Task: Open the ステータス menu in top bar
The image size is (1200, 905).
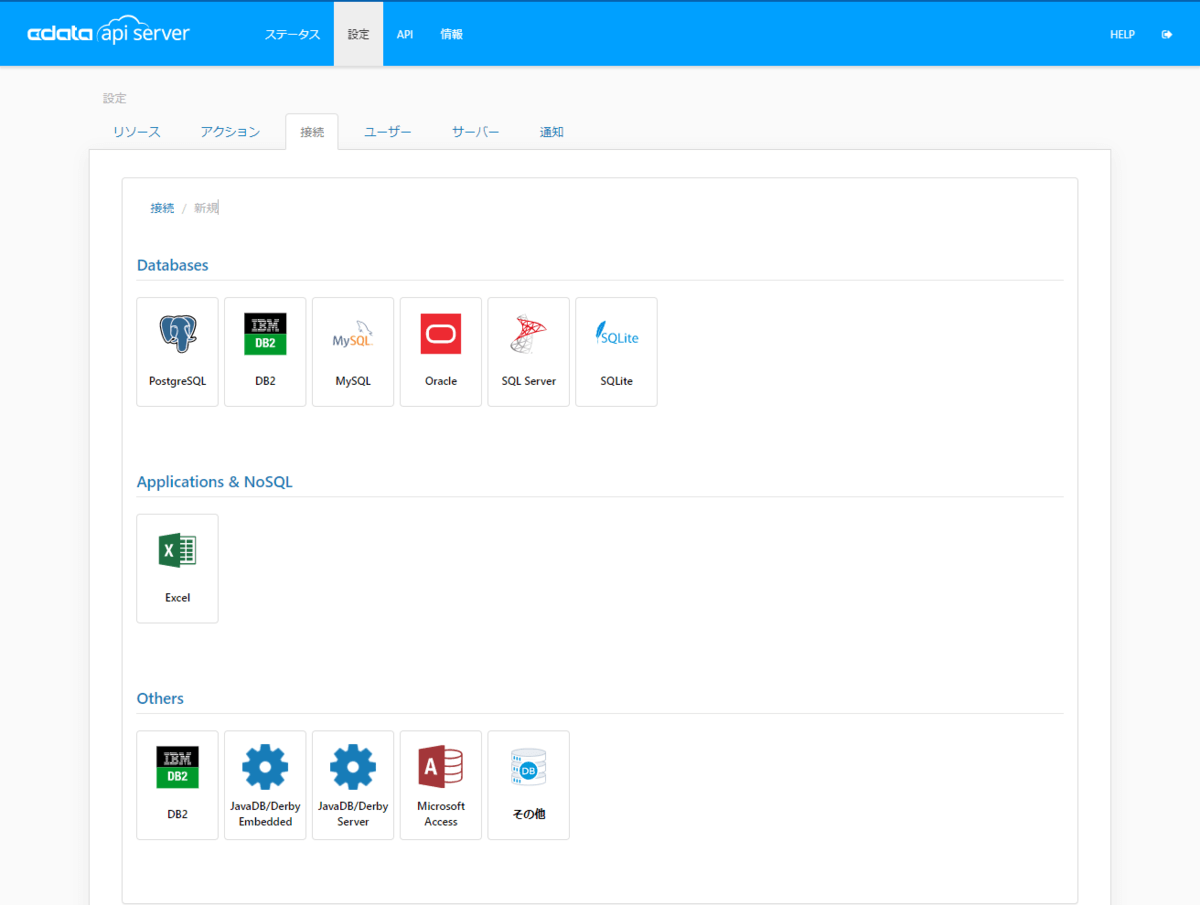Action: (292, 34)
